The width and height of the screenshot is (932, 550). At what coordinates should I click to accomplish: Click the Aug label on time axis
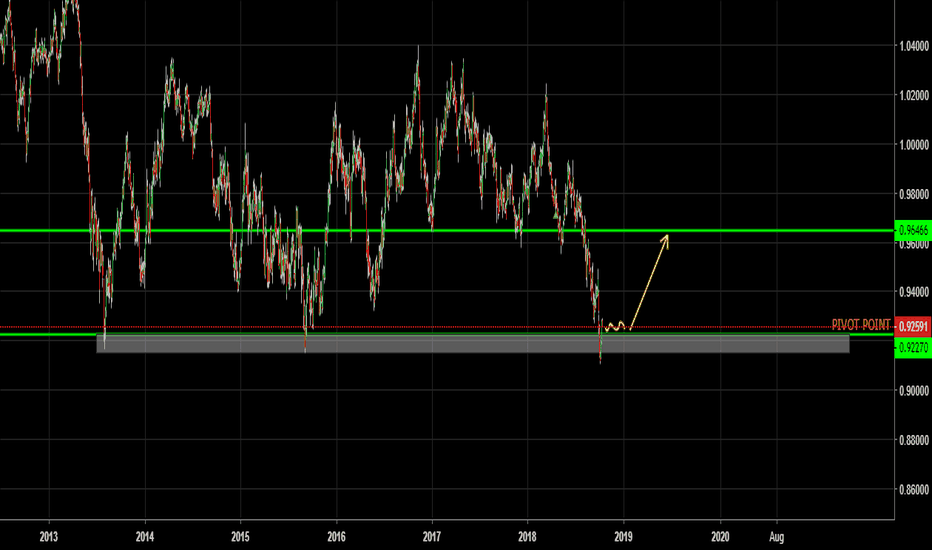[776, 536]
